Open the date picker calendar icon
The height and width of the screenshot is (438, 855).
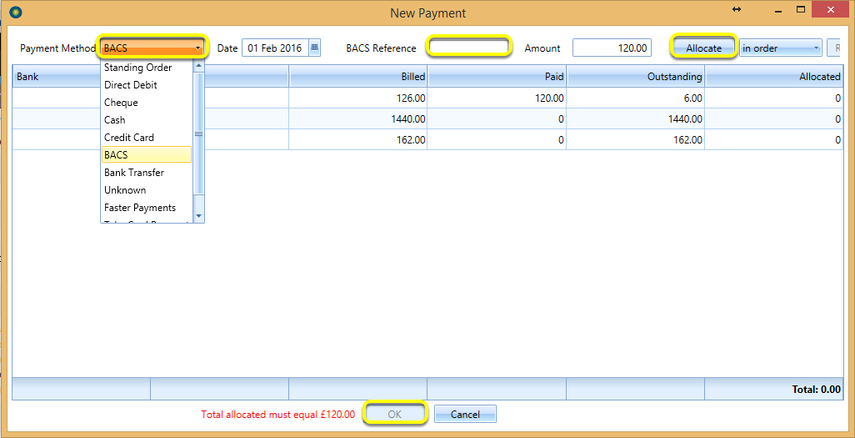tap(315, 48)
